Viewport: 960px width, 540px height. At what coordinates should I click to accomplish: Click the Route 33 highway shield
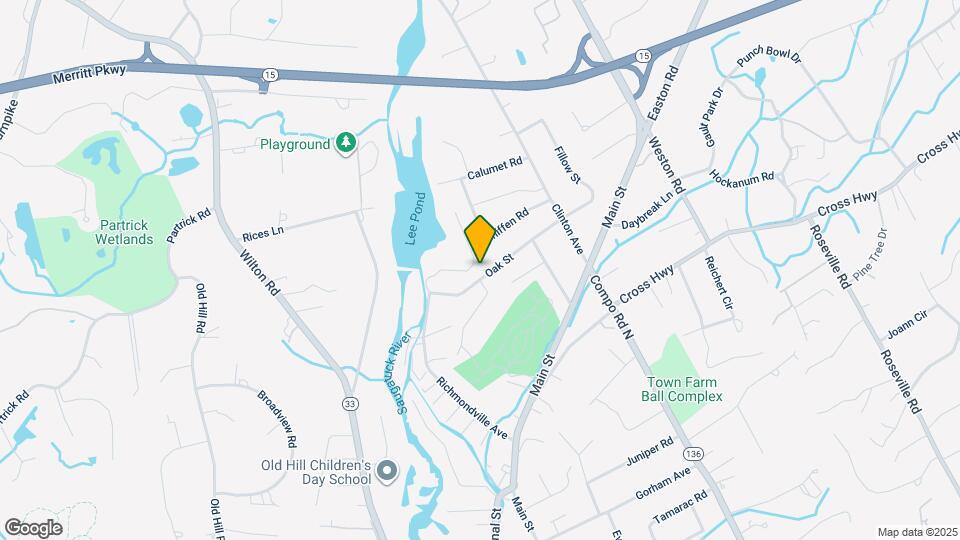(x=350, y=404)
